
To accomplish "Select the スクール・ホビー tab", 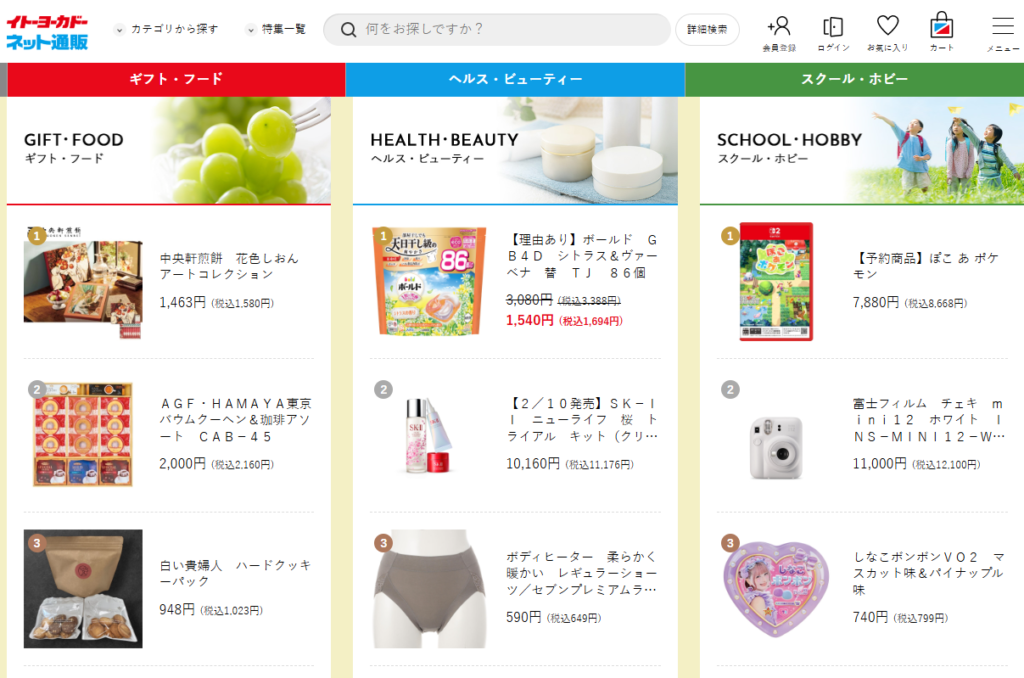I will coord(854,79).
